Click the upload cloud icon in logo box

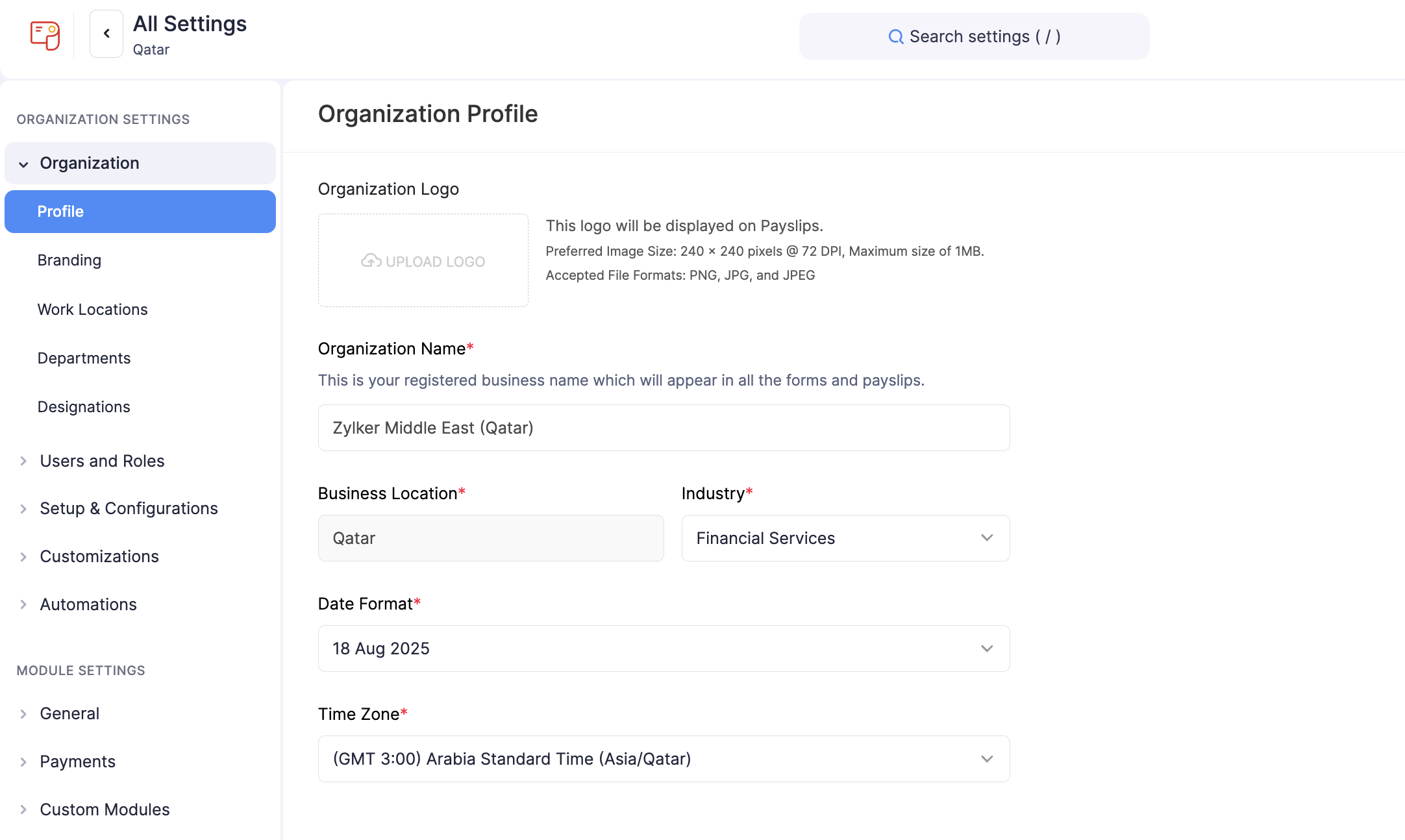coord(370,260)
